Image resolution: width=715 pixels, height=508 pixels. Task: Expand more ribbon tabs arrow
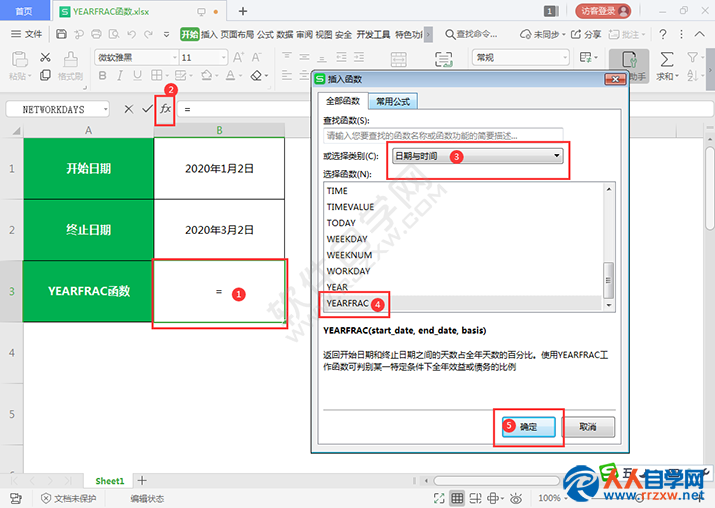pyautogui.click(x=428, y=34)
